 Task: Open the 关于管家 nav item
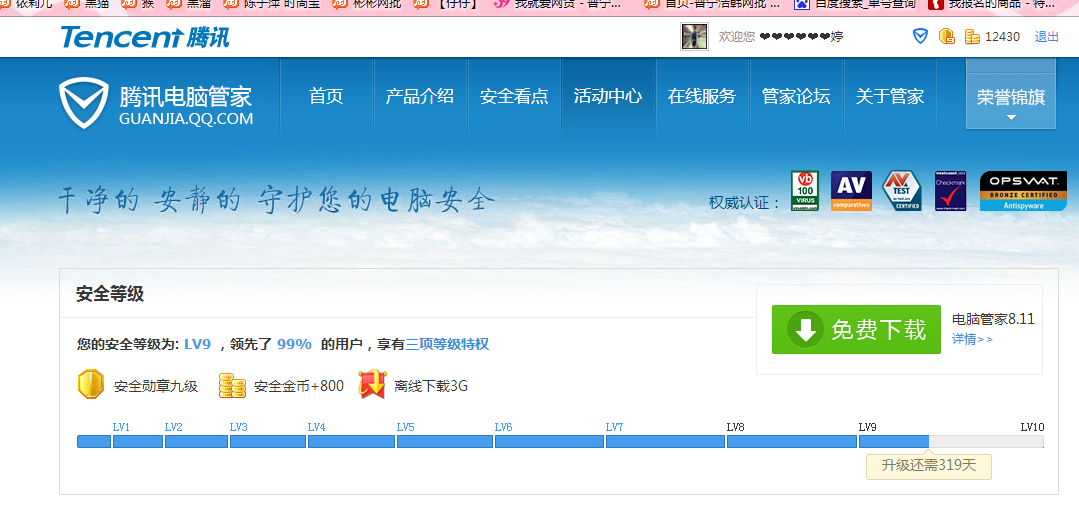point(889,96)
